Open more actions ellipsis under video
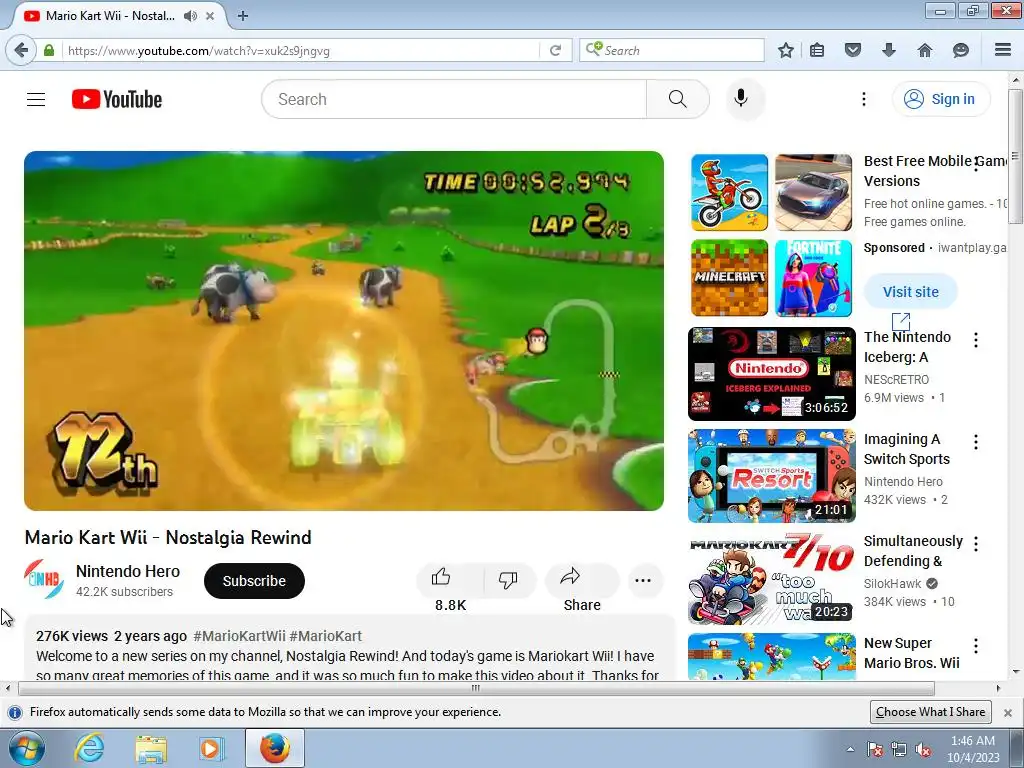This screenshot has height=768, width=1024. pos(643,580)
